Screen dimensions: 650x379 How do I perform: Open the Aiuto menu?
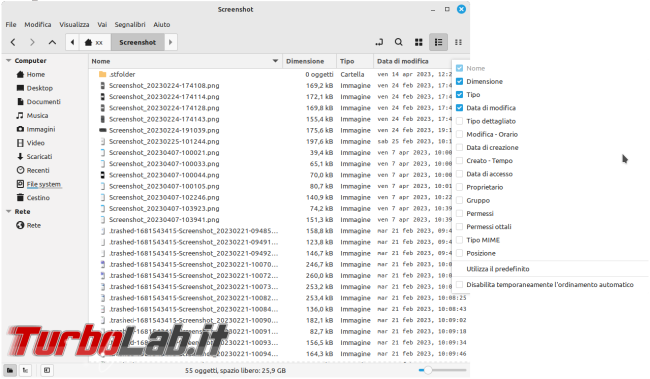162,24
